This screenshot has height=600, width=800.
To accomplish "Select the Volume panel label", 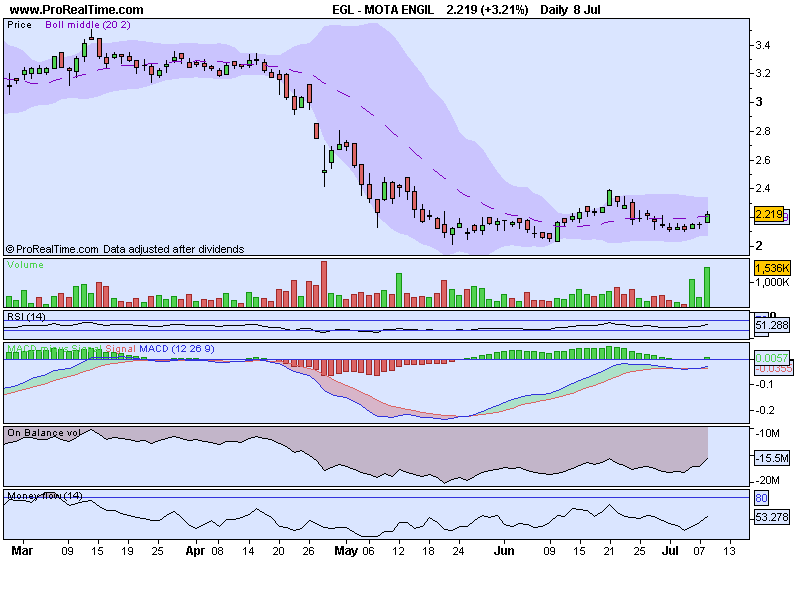I will (x=26, y=265).
